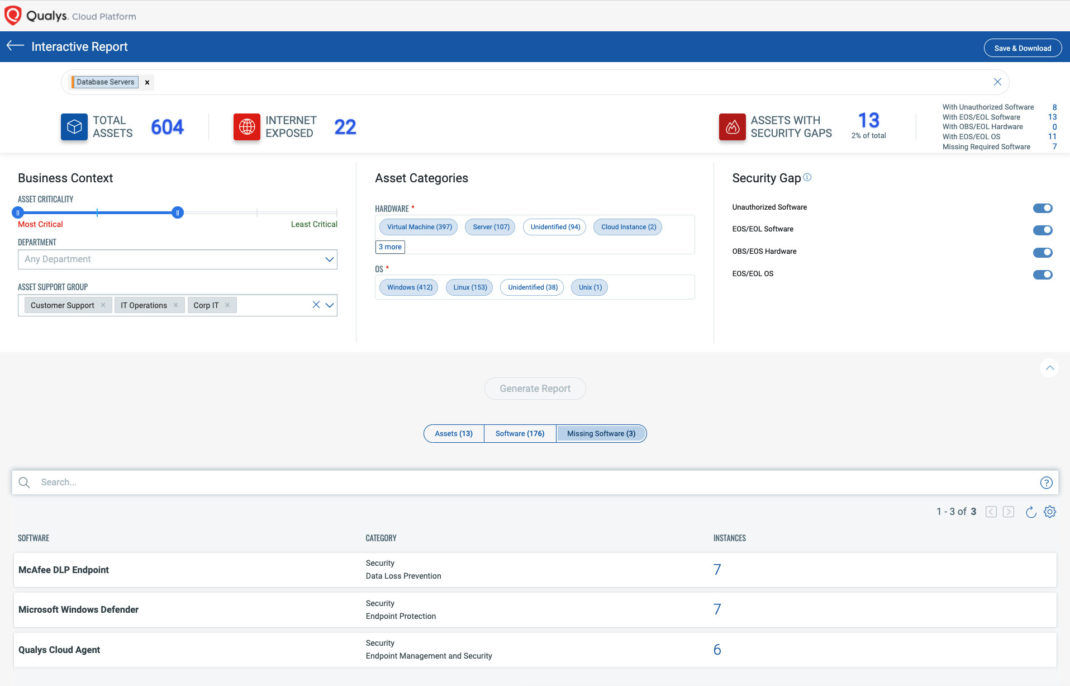Viewport: 1070px width, 686px height.
Task: Click With Unauthorized Software count 8
Action: pos(1054,107)
